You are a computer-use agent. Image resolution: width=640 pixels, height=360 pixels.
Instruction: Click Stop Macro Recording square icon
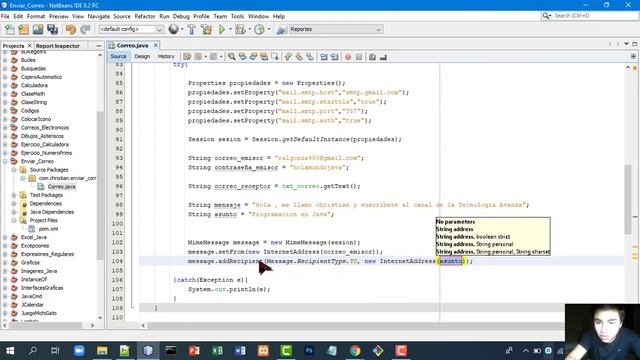point(359,57)
